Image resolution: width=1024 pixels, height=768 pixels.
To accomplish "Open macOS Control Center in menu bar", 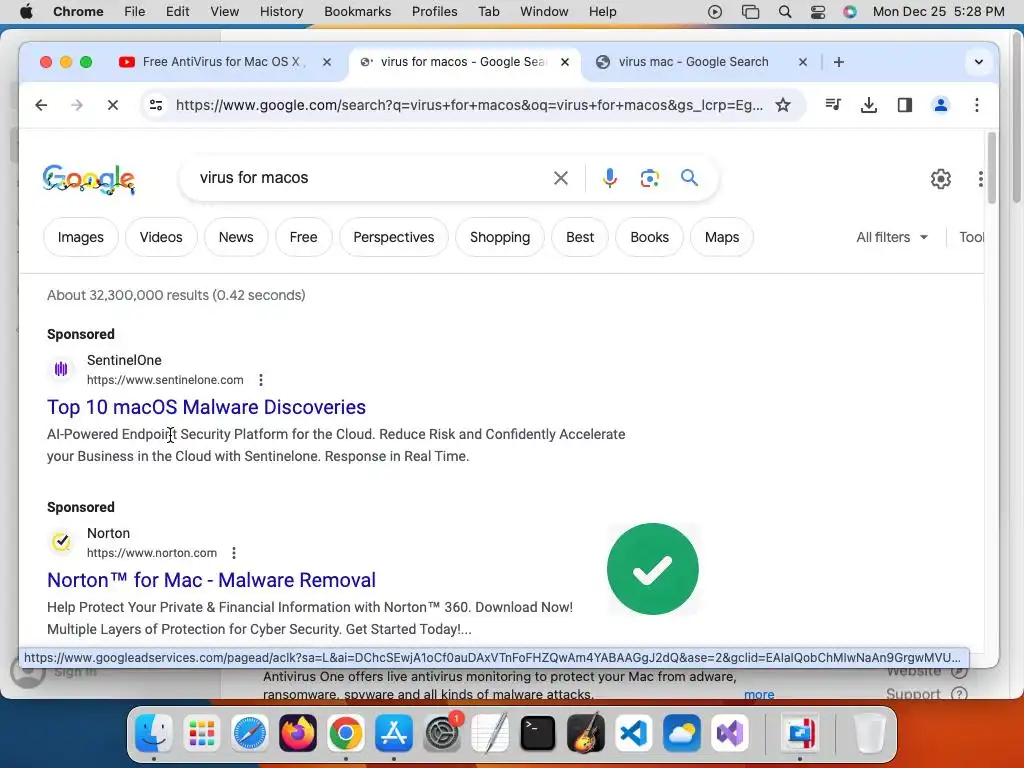I will coord(818,12).
